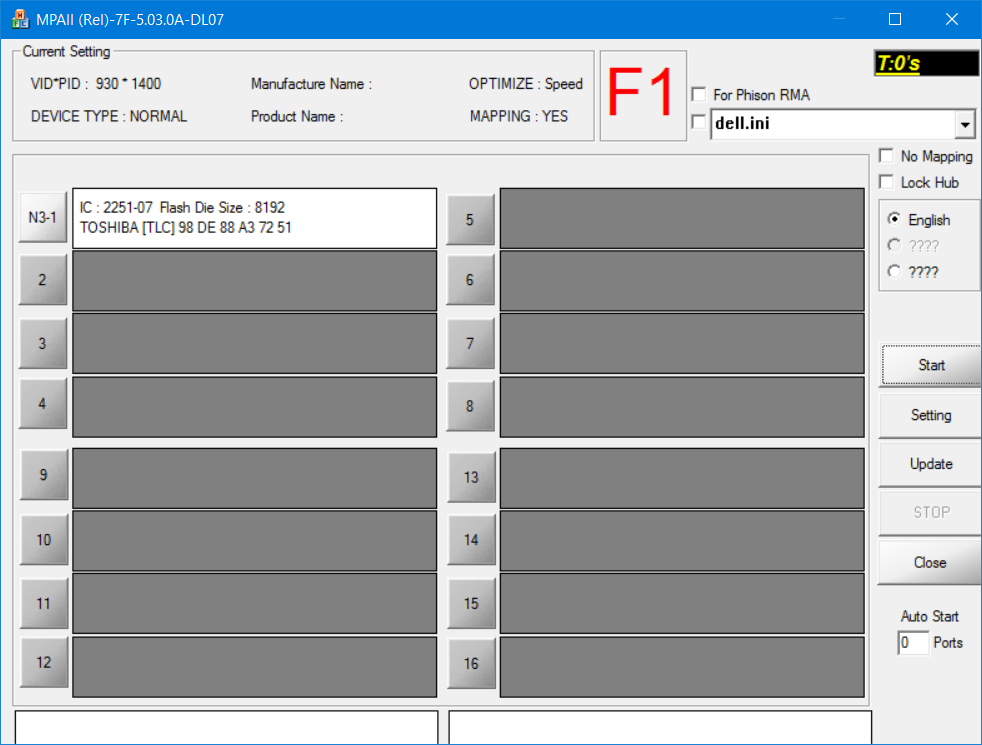Click port button 5

click(470, 220)
